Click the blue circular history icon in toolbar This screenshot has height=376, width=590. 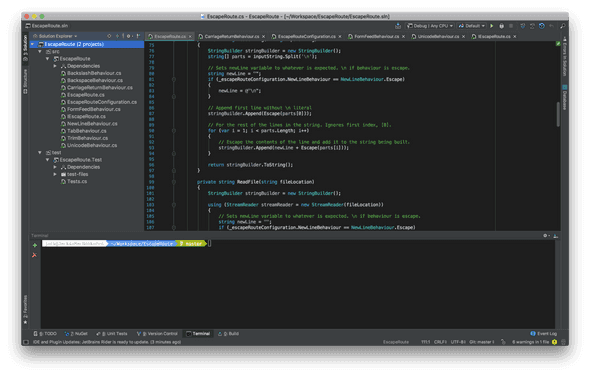tap(541, 26)
